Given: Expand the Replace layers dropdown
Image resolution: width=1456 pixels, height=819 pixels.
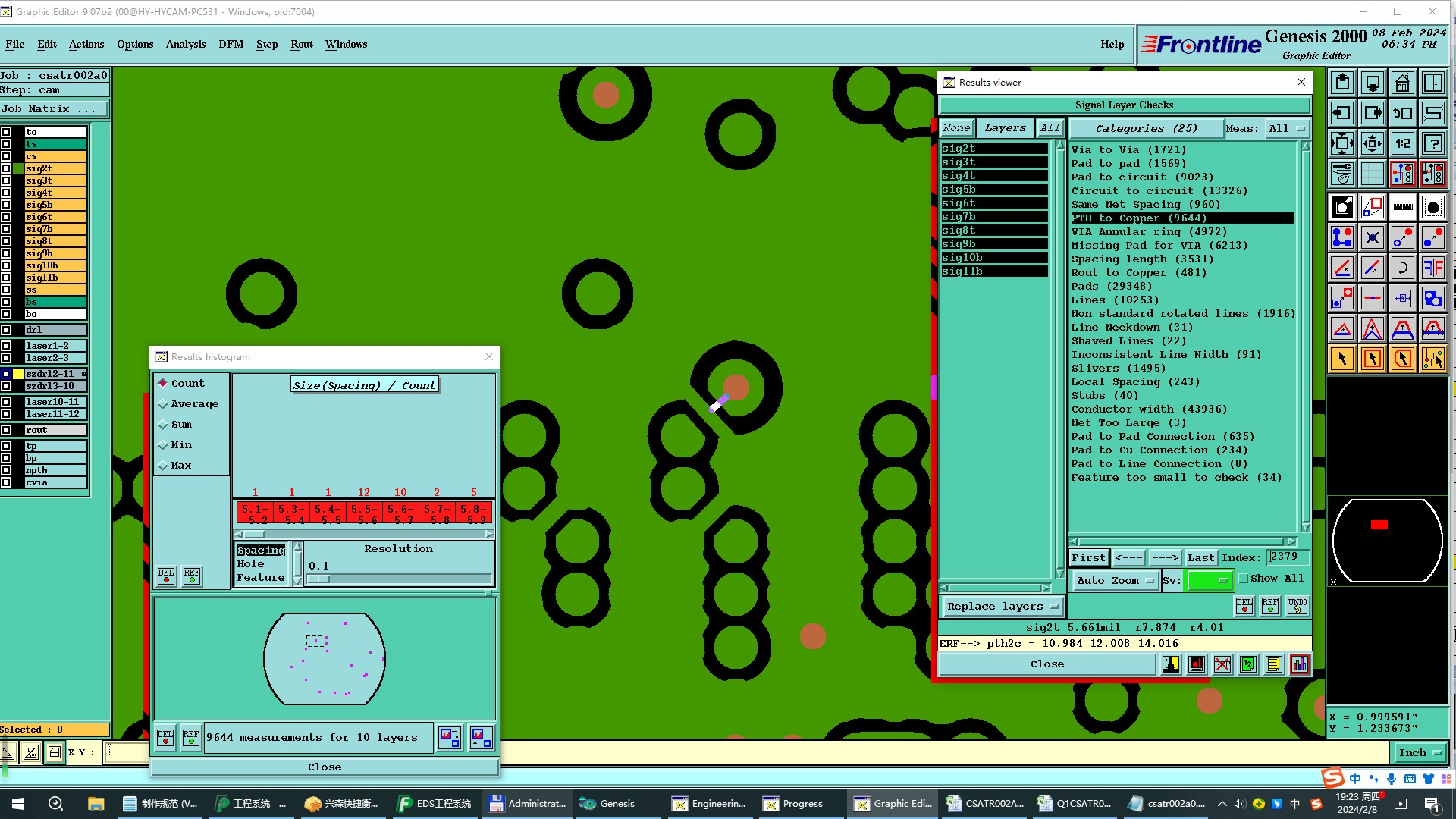Looking at the screenshot, I should tap(1002, 607).
